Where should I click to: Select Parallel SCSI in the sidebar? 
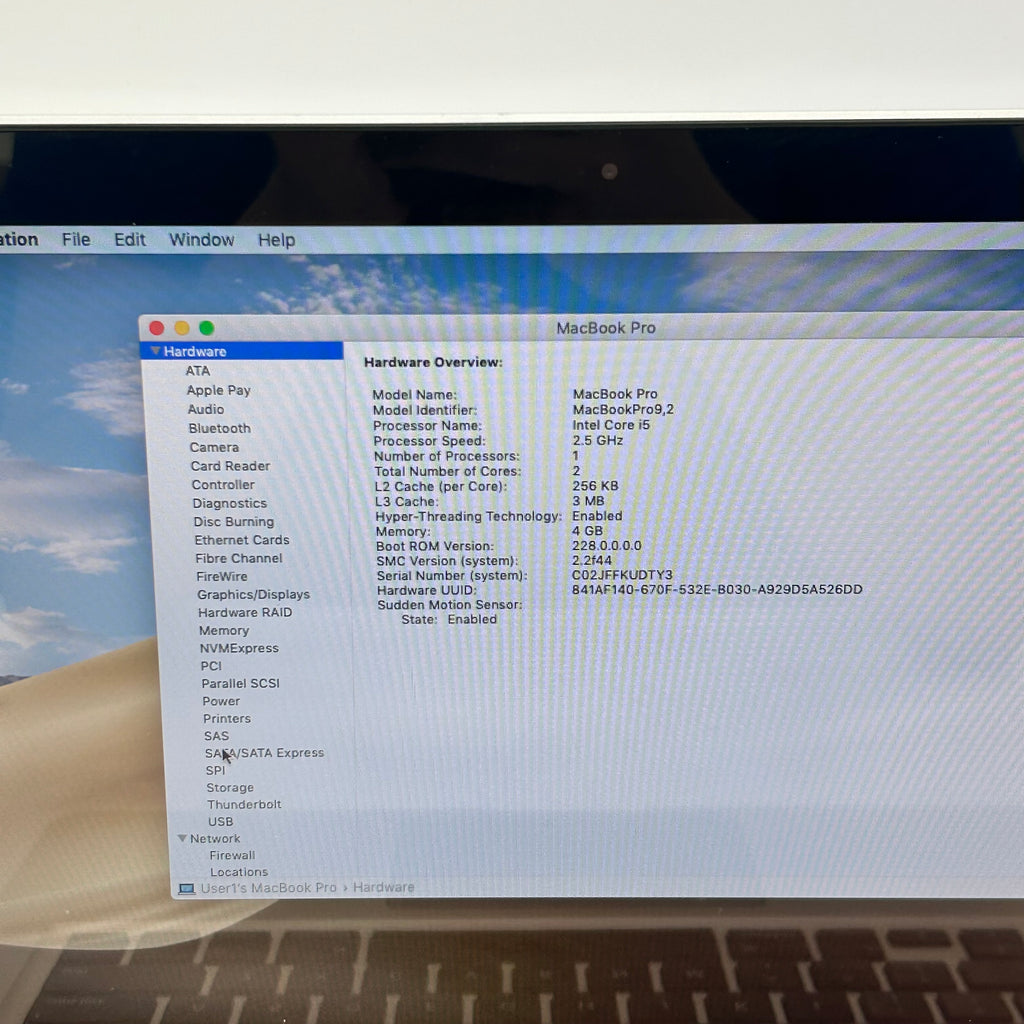tap(240, 684)
